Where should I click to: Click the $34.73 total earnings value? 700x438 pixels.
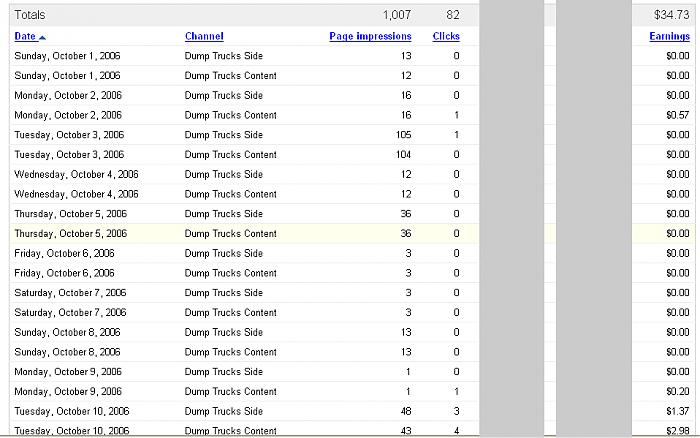click(673, 16)
